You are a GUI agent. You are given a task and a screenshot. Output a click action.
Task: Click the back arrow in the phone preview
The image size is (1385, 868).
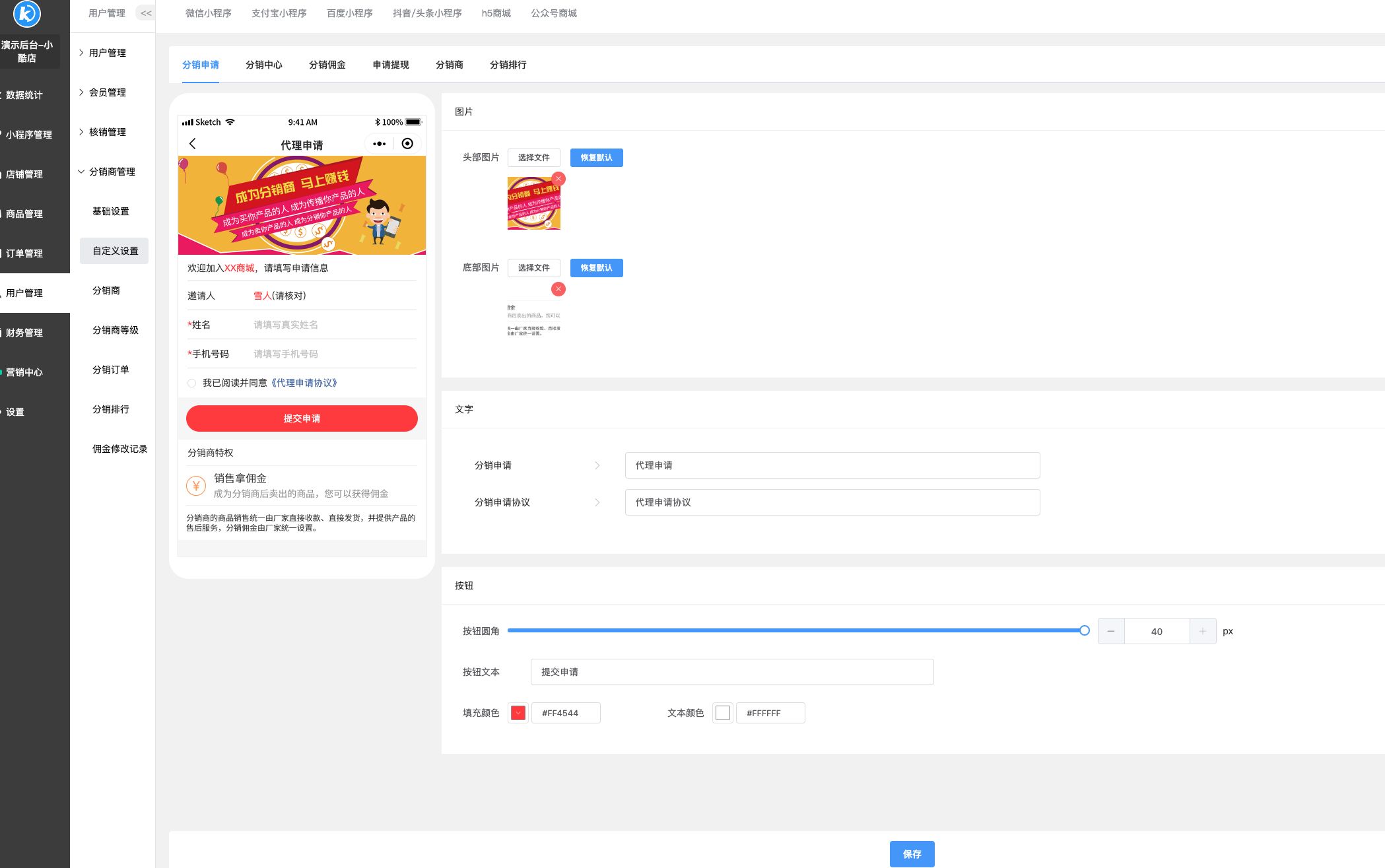click(193, 144)
